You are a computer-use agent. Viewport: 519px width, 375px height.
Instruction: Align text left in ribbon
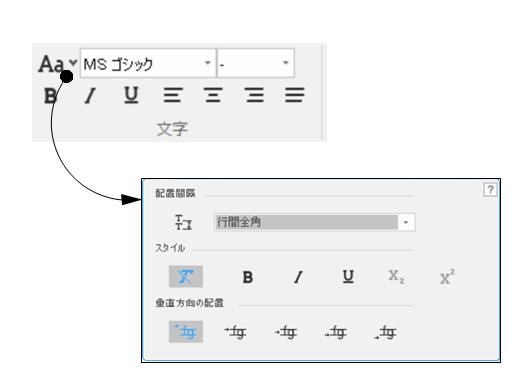point(173,95)
